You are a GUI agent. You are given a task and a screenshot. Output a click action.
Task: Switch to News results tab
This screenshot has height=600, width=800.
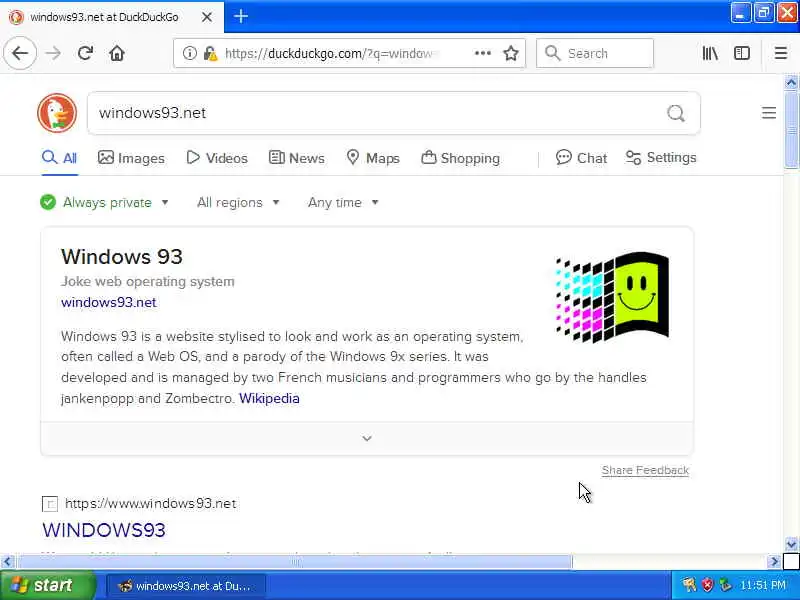point(296,158)
